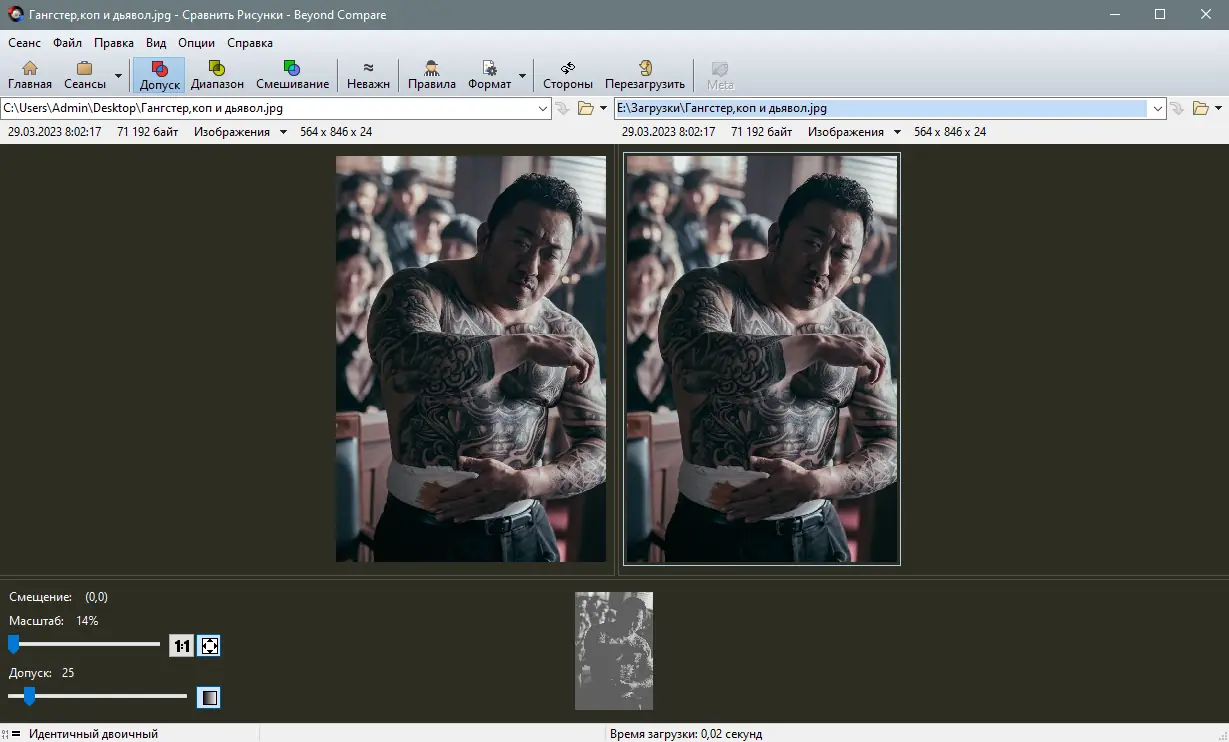Image resolution: width=1229 pixels, height=742 pixels.
Task: Click the Формат format icon
Action: tap(490, 75)
